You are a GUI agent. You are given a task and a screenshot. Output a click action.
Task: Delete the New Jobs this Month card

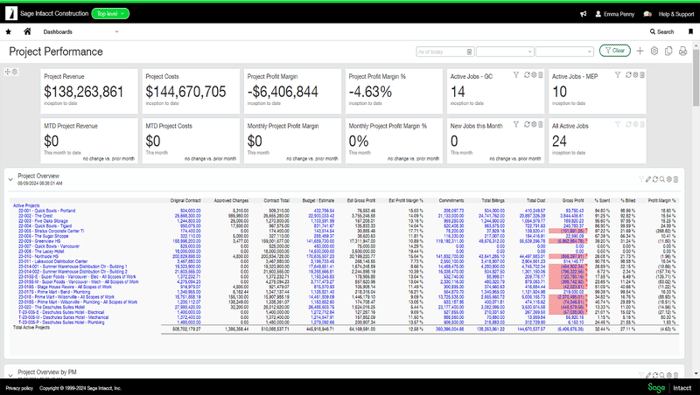coord(540,125)
